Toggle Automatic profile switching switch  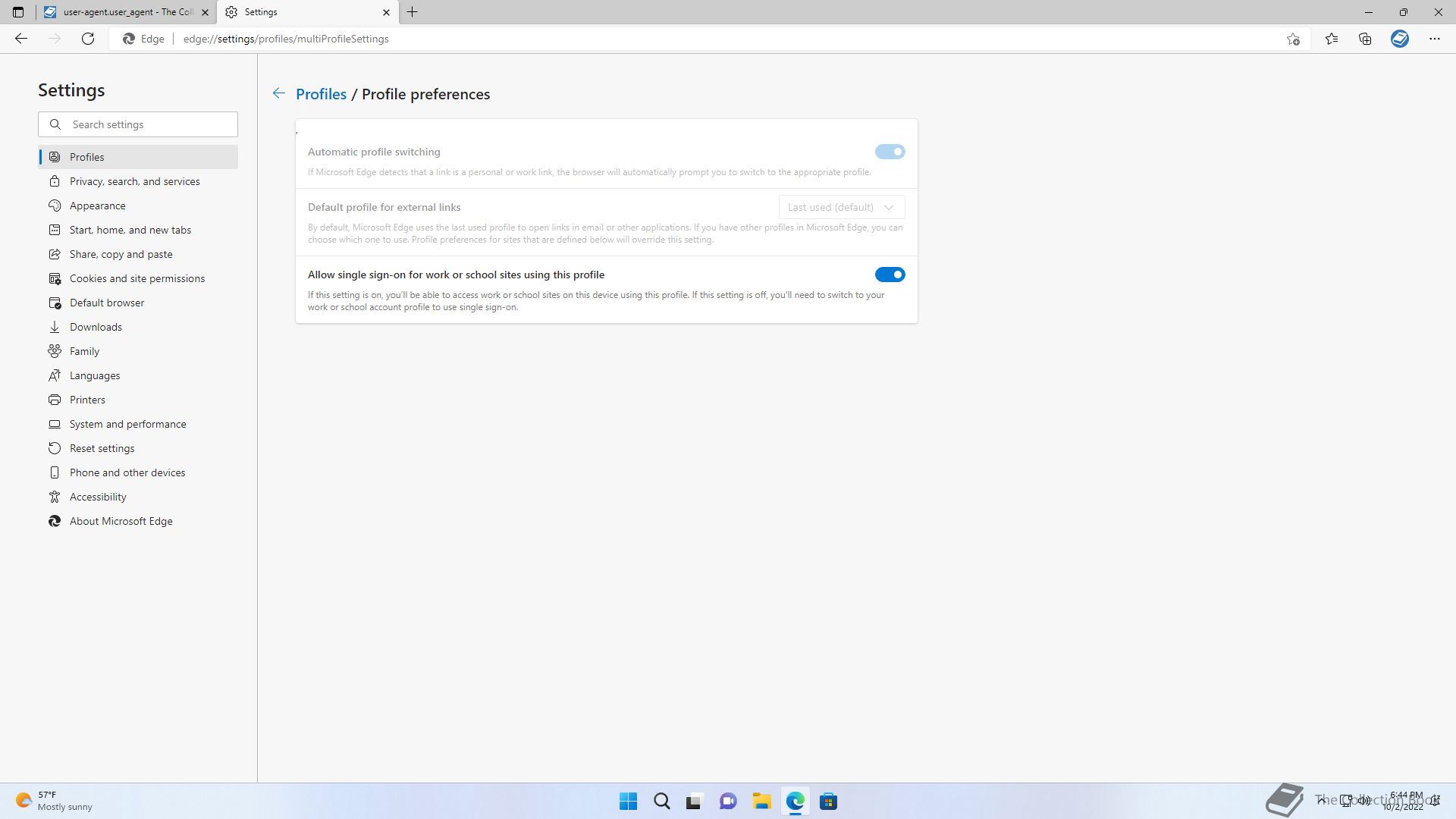pos(890,152)
